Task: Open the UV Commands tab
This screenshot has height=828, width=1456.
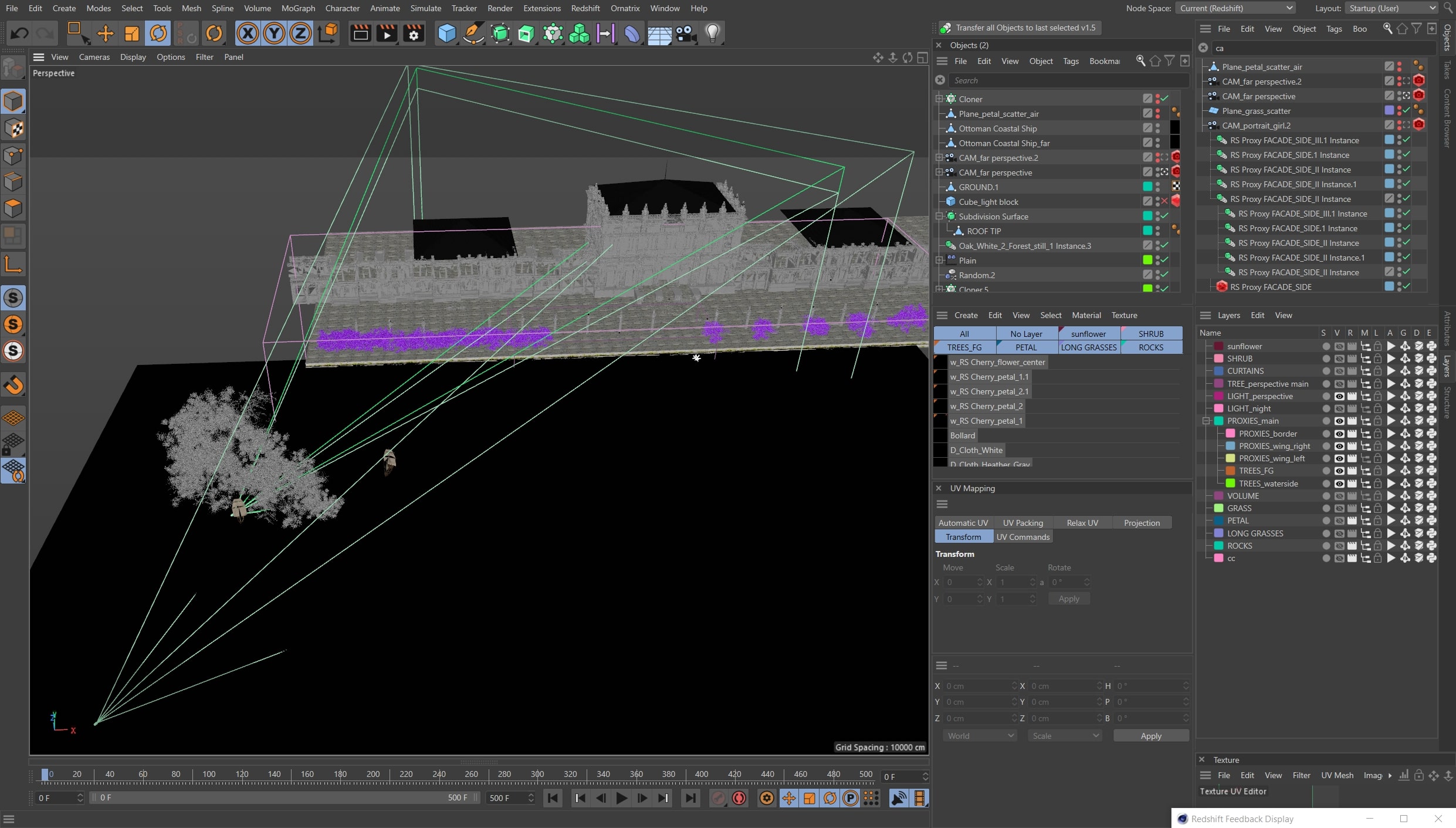Action: pyautogui.click(x=1022, y=537)
